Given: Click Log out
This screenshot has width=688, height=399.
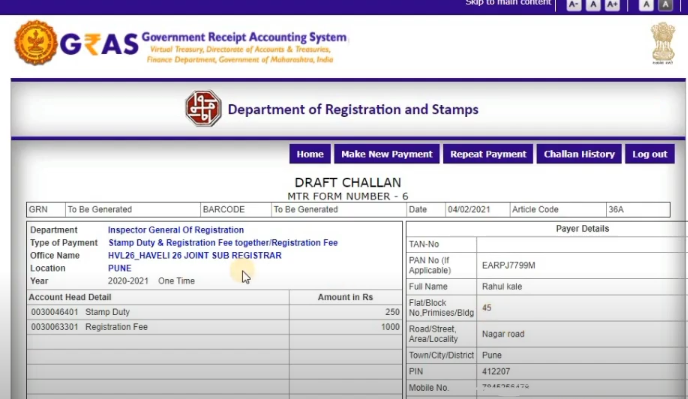Looking at the screenshot, I should [650, 154].
